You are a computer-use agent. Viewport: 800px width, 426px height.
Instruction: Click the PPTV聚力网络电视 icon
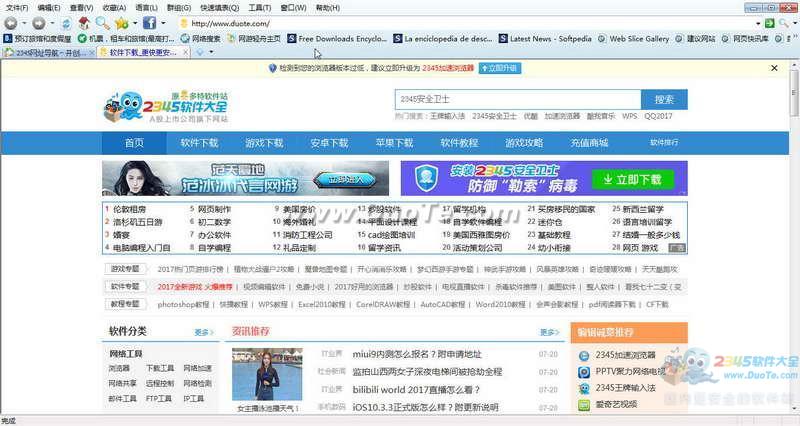584,372
